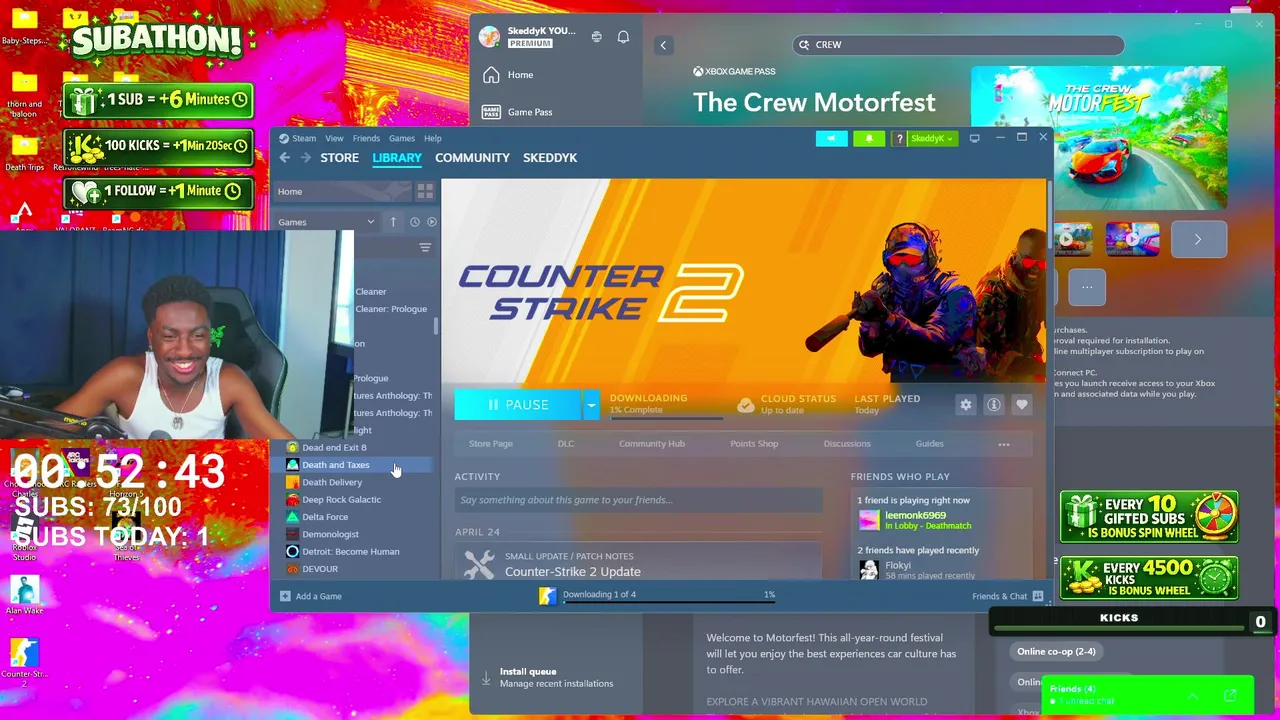The image size is (1280, 720).
Task: Click the Xbox app notification bell
Action: click(623, 37)
